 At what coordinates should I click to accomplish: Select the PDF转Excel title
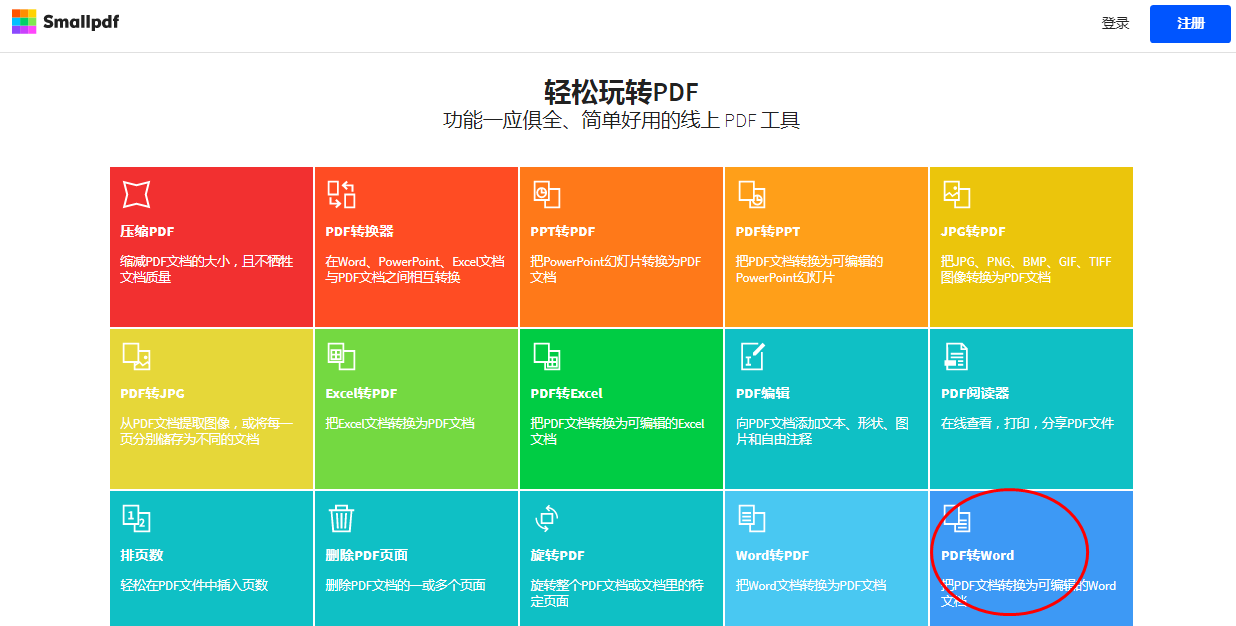566,394
